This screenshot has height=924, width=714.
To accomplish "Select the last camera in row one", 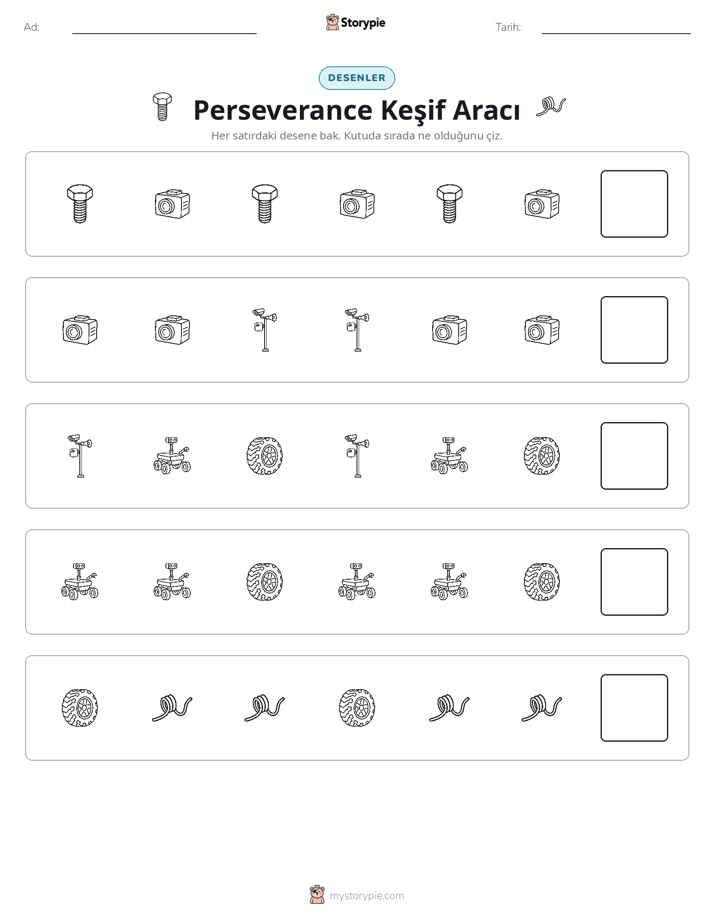I will click(542, 204).
